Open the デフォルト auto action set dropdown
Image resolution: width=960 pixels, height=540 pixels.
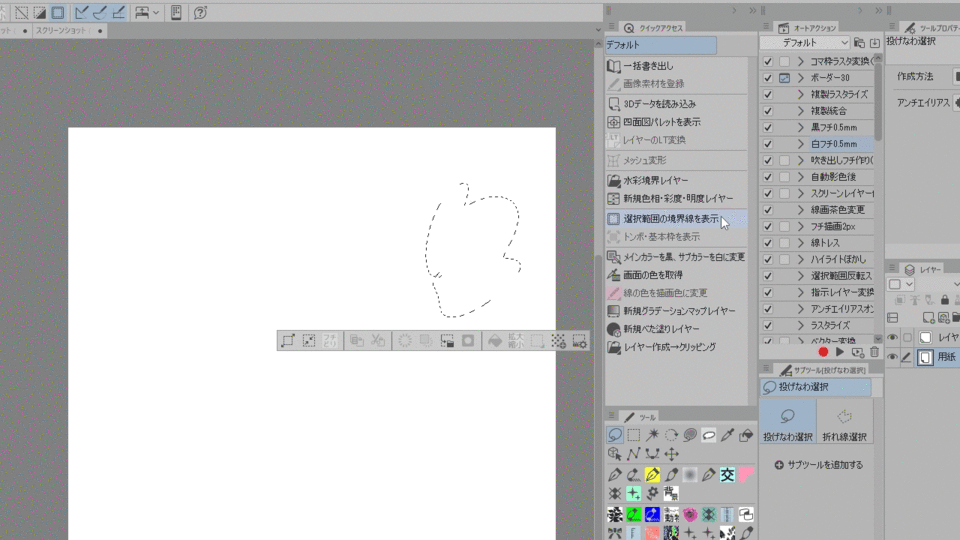pyautogui.click(x=805, y=43)
